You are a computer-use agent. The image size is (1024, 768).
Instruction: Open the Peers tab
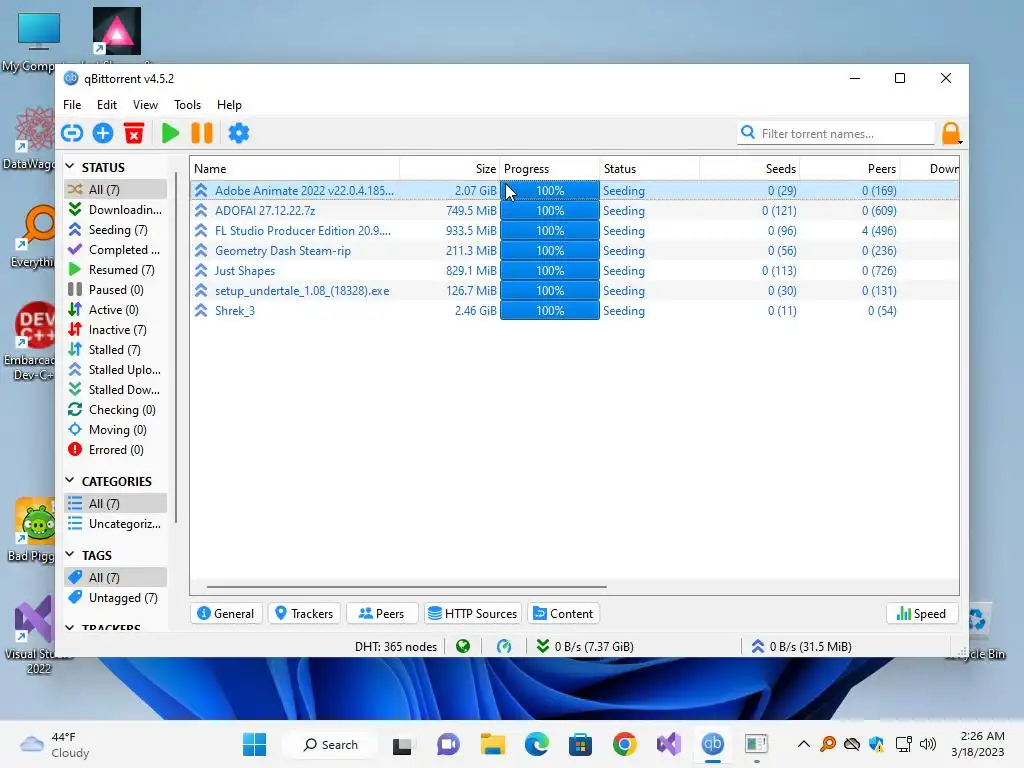click(382, 613)
